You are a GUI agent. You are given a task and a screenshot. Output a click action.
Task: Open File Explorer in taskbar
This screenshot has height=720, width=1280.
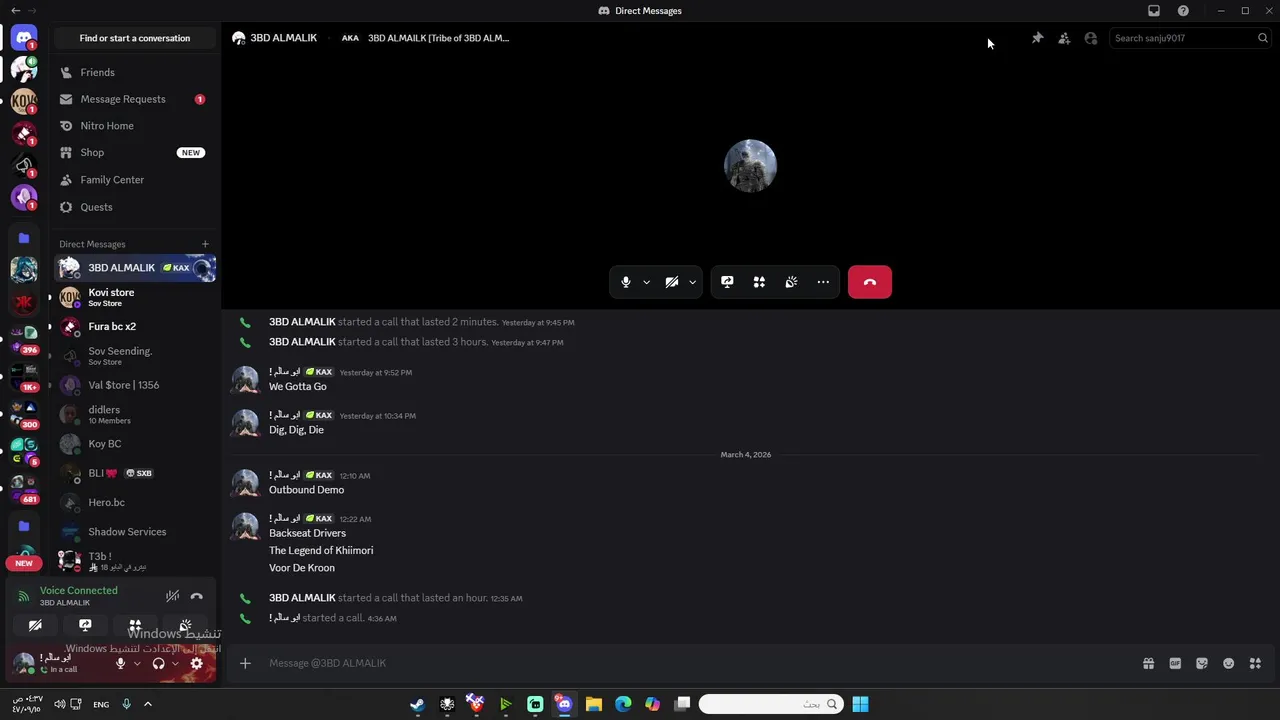[593, 704]
